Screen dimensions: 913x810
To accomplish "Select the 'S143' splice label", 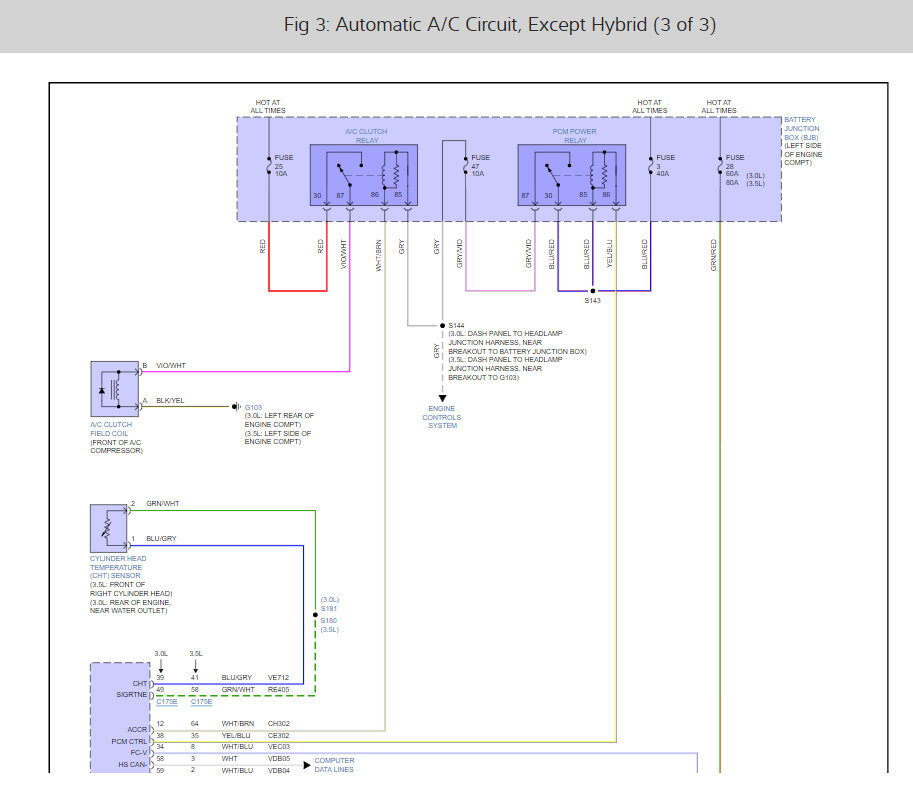I will point(592,300).
